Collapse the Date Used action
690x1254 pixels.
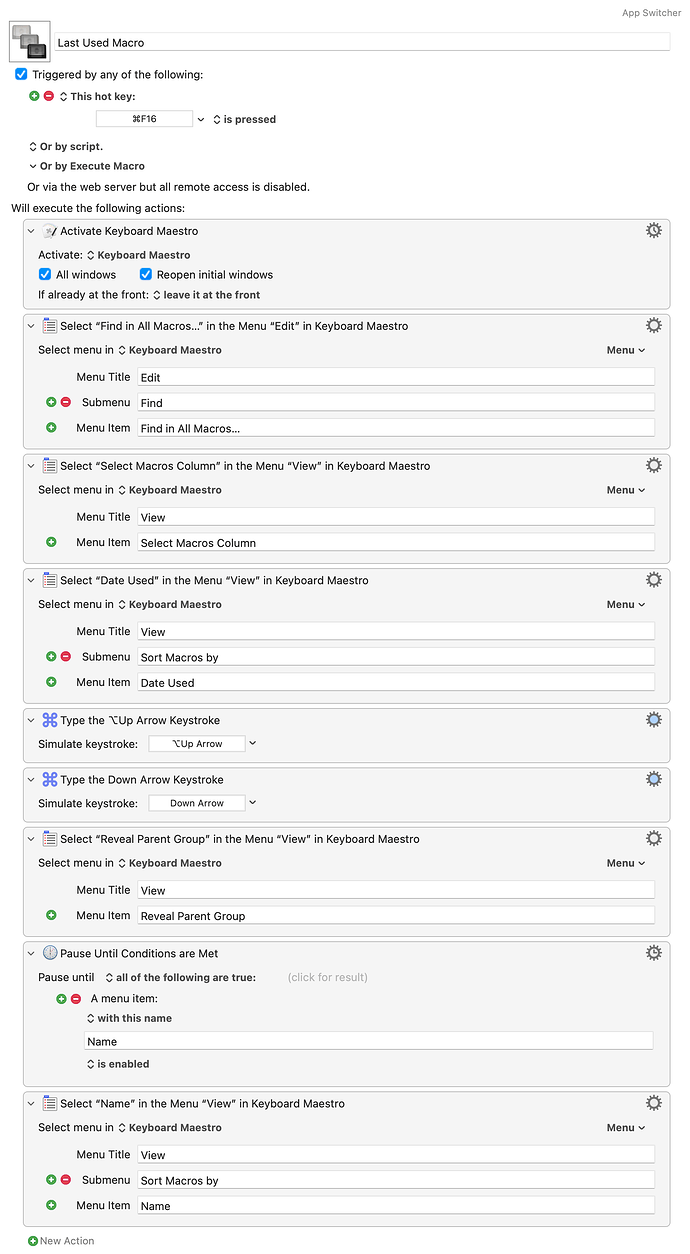tap(31, 580)
